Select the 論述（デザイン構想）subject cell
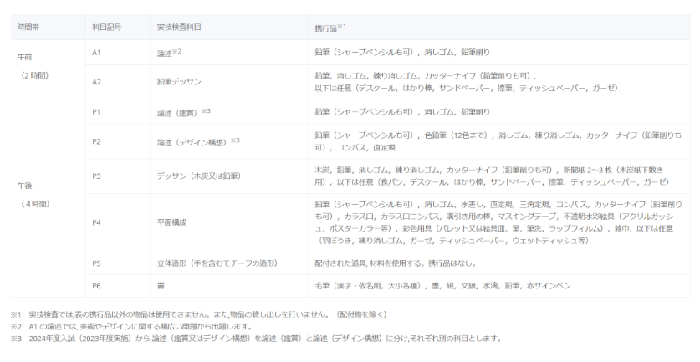 [198, 142]
